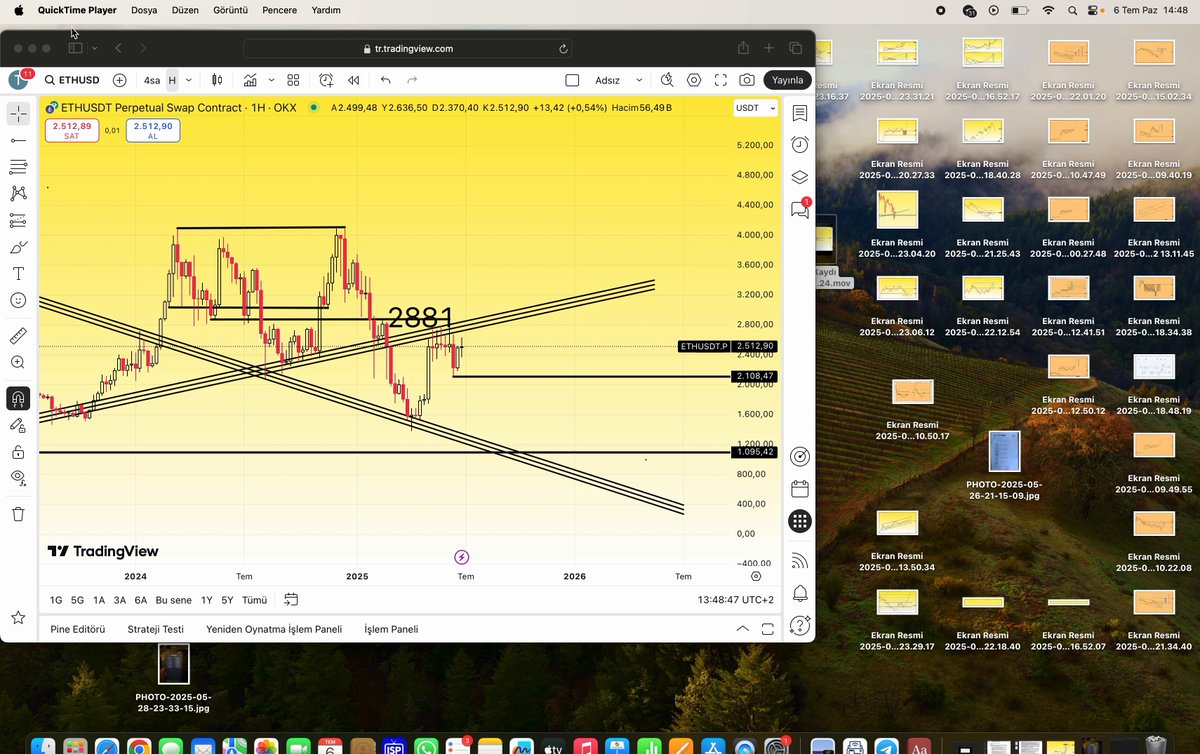
Task: Open the candlestick chart type menu
Action: 216,80
